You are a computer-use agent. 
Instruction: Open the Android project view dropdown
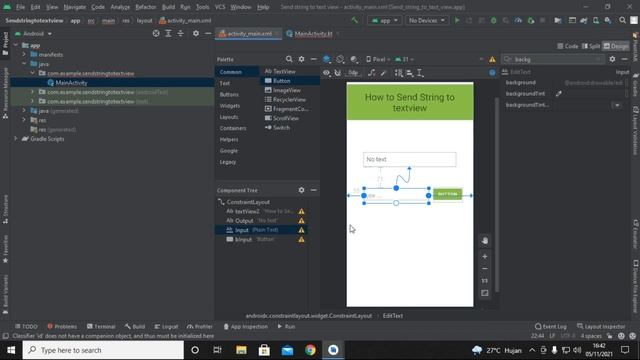point(33,33)
